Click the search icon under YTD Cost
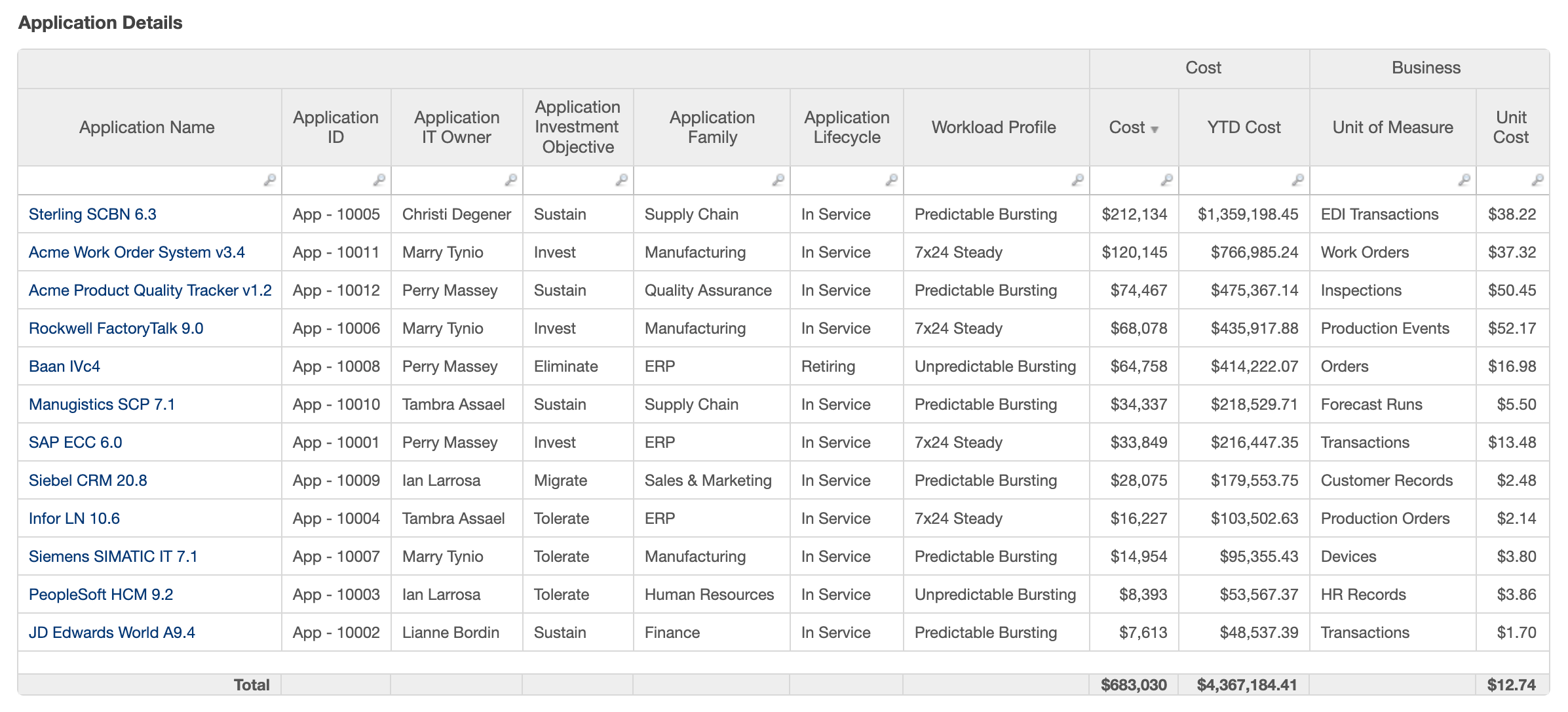This screenshot has width=1568, height=712. pos(1297,180)
